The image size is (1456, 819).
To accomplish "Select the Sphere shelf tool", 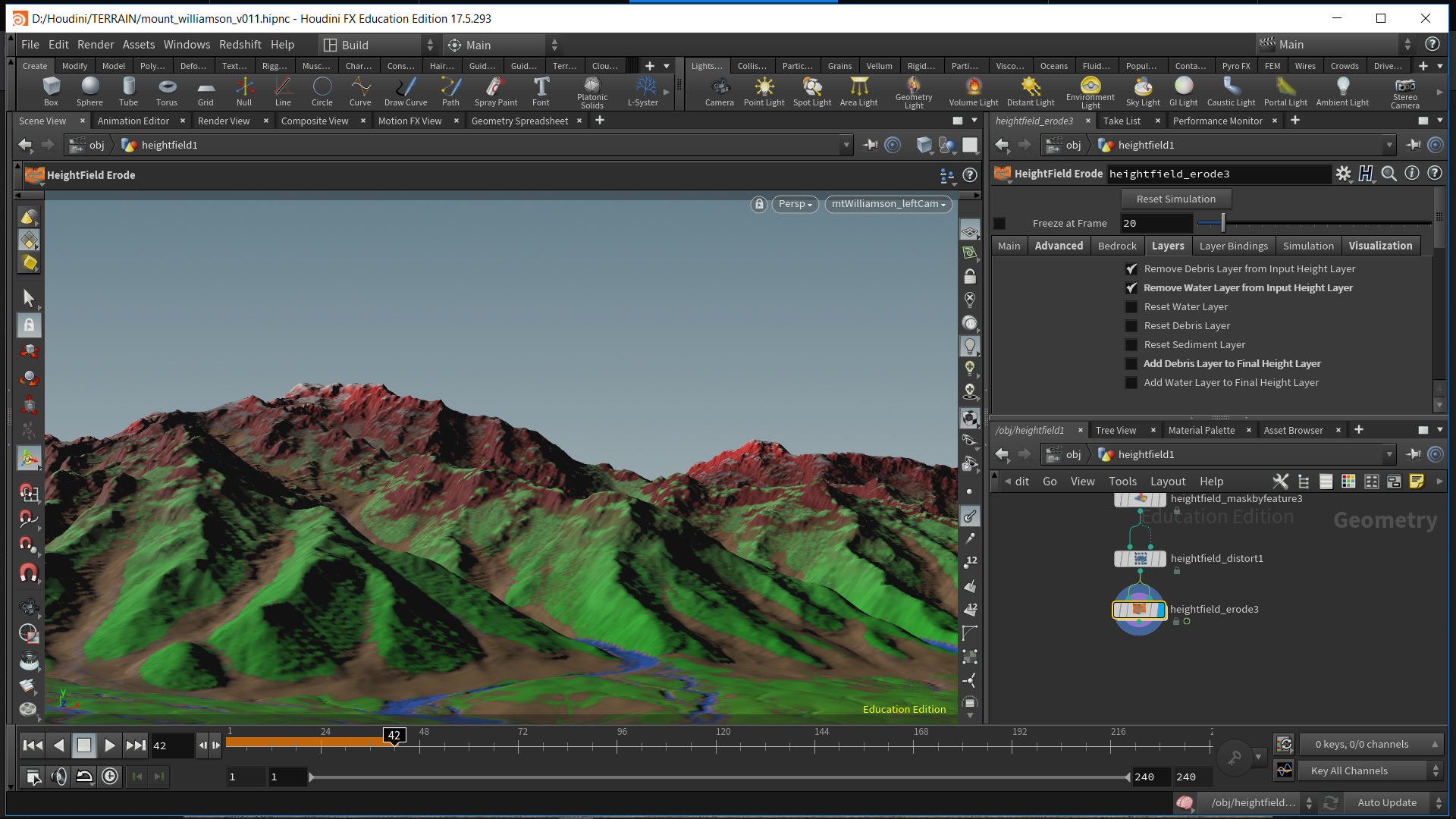I will tap(89, 91).
